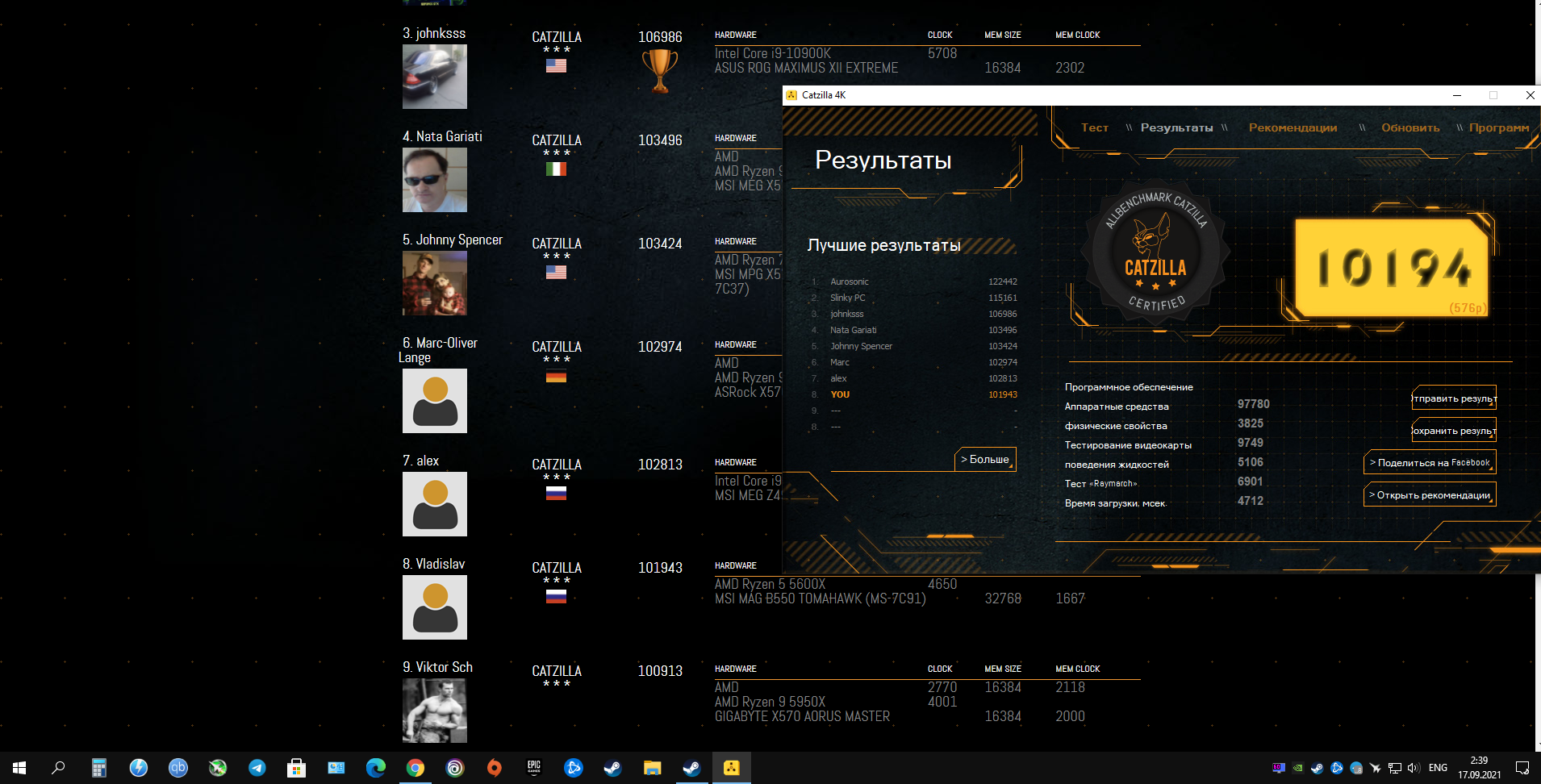Click Открыть рекомендации button
Viewport: 1541px width, 784px height.
pyautogui.click(x=1430, y=494)
